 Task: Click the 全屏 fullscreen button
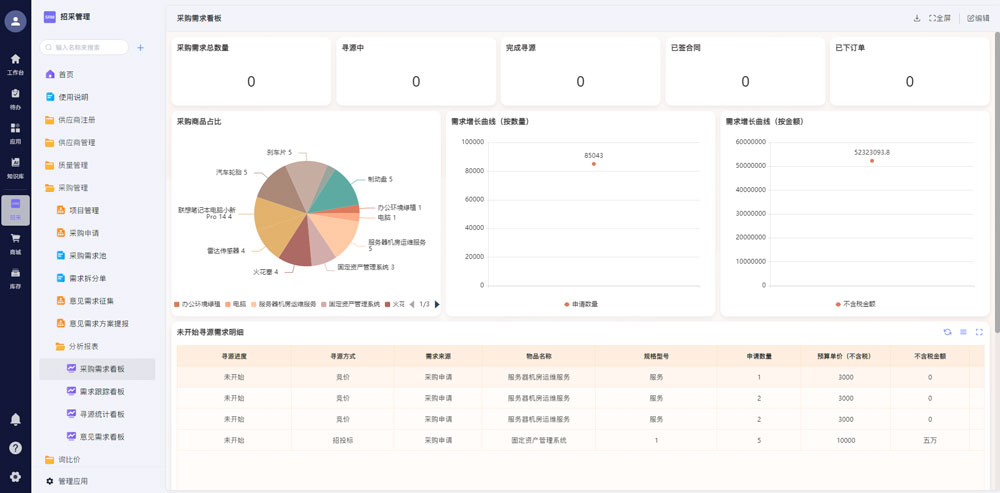tap(939, 18)
